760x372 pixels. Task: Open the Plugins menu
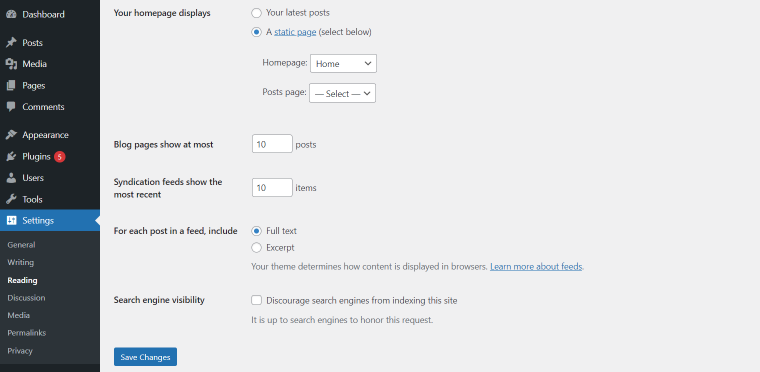coord(36,157)
